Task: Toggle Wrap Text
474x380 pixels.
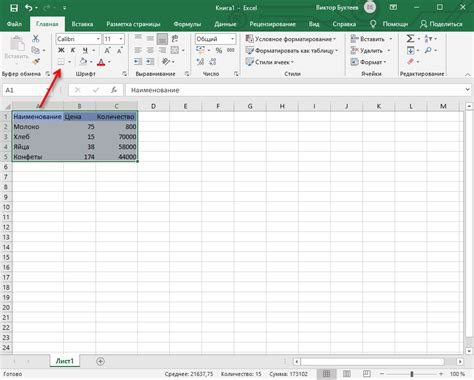Action: [x=175, y=39]
